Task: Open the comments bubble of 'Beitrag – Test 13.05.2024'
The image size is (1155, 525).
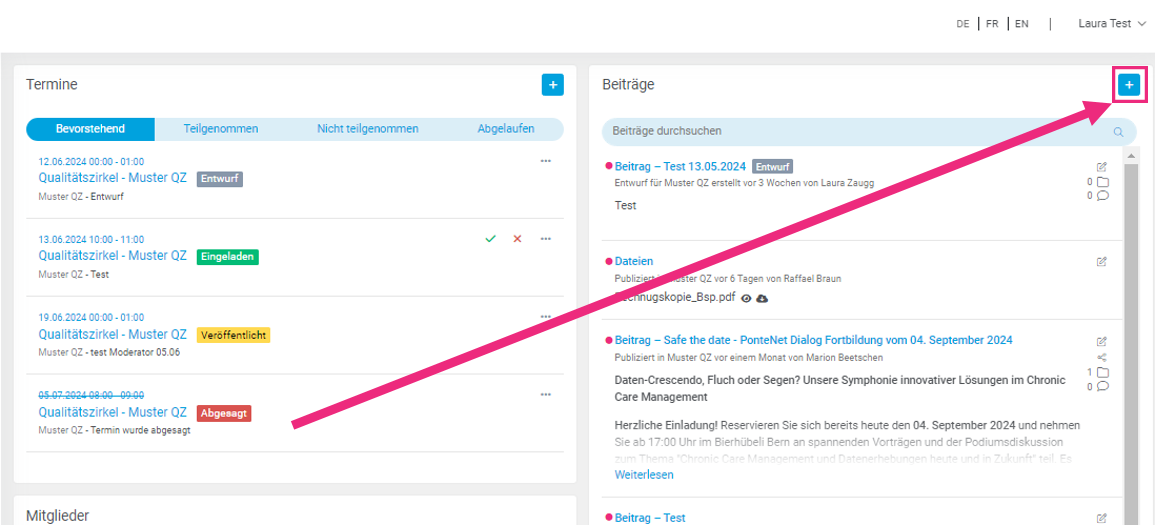Action: (1103, 196)
